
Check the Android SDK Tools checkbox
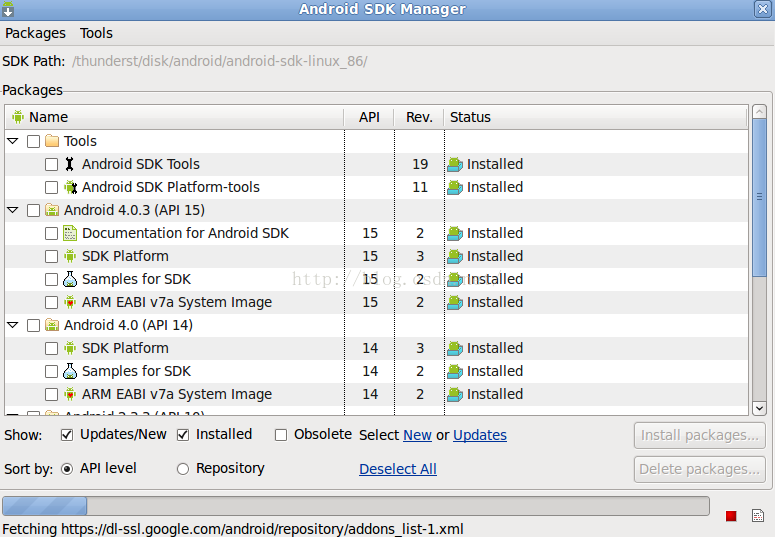coord(51,164)
